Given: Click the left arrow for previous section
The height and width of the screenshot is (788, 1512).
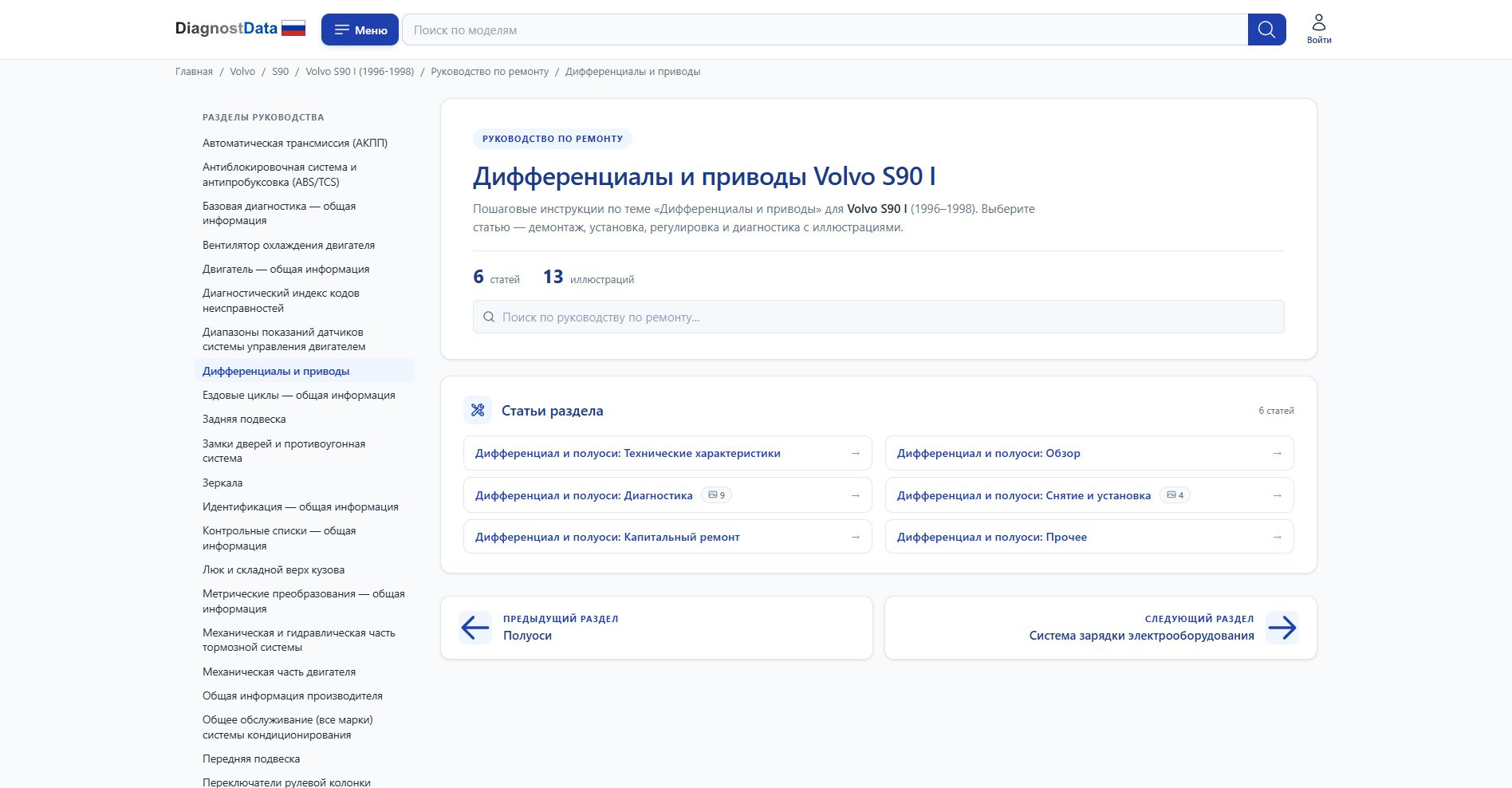Looking at the screenshot, I should coord(475,628).
